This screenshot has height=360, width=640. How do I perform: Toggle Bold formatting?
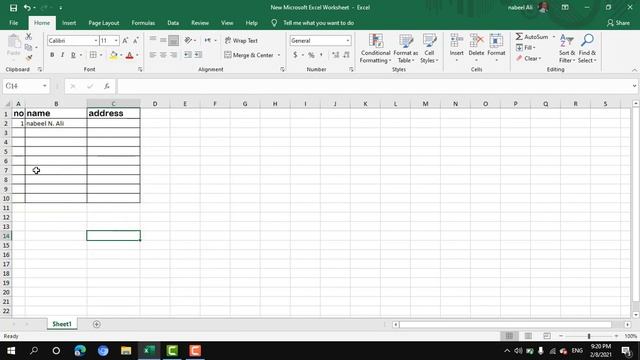[x=52, y=55]
